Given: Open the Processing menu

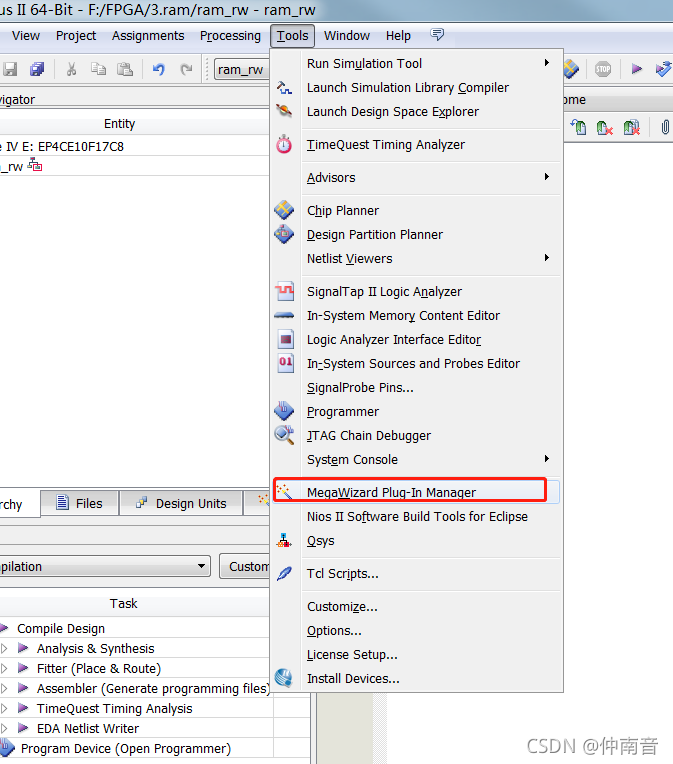Looking at the screenshot, I should tap(230, 36).
